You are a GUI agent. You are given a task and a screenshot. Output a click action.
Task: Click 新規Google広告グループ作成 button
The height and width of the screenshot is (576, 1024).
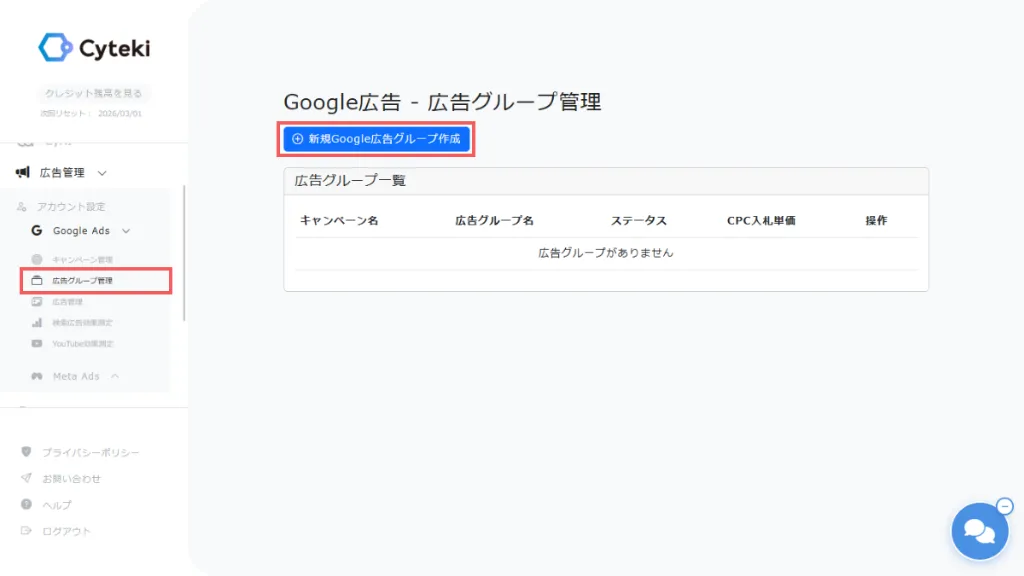coord(376,139)
